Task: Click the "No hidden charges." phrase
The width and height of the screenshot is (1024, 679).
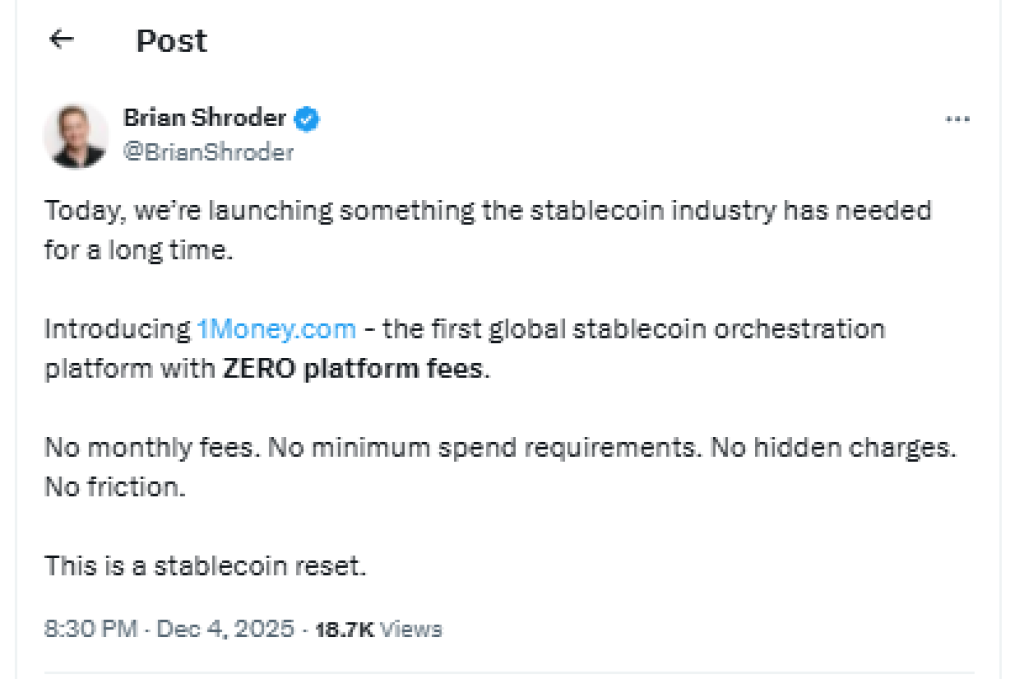Action: coord(833,448)
